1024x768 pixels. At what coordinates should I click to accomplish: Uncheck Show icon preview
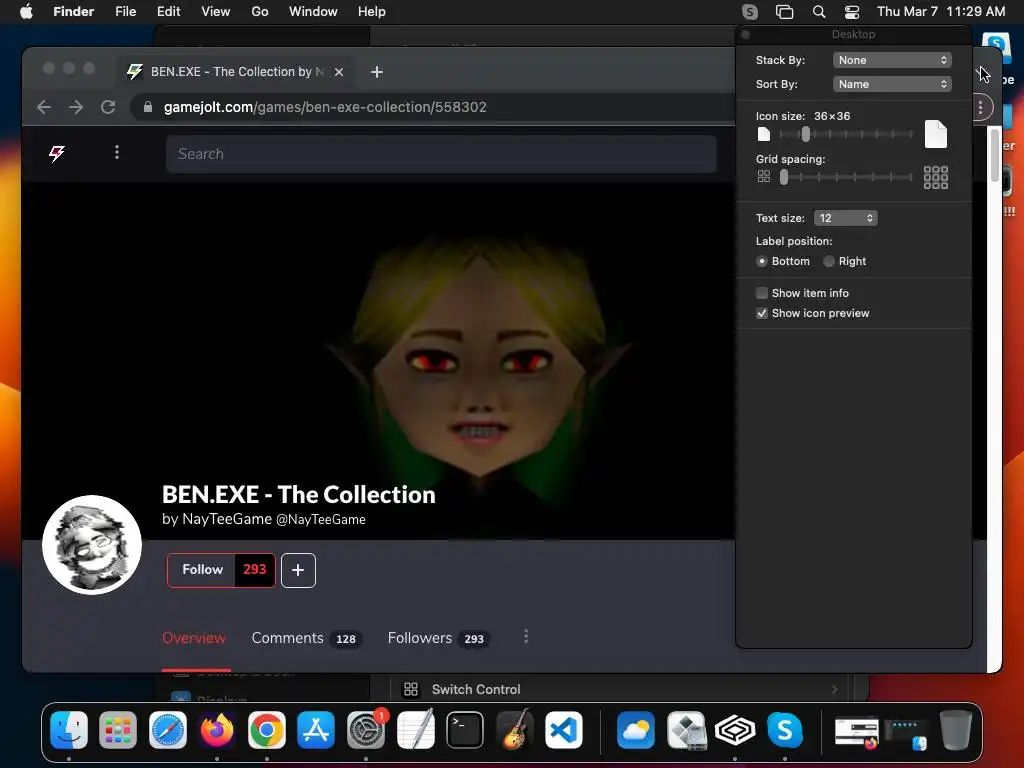click(x=761, y=313)
